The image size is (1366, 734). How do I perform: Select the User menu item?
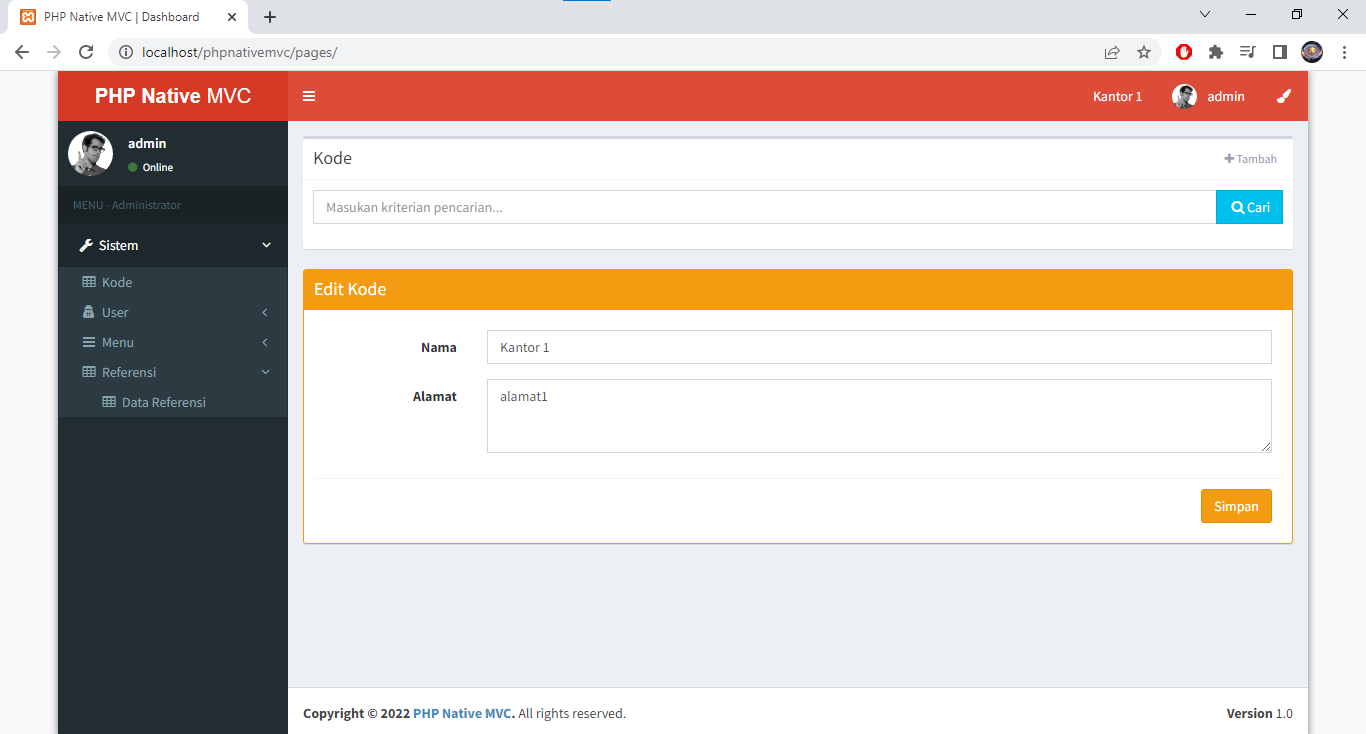(x=173, y=312)
